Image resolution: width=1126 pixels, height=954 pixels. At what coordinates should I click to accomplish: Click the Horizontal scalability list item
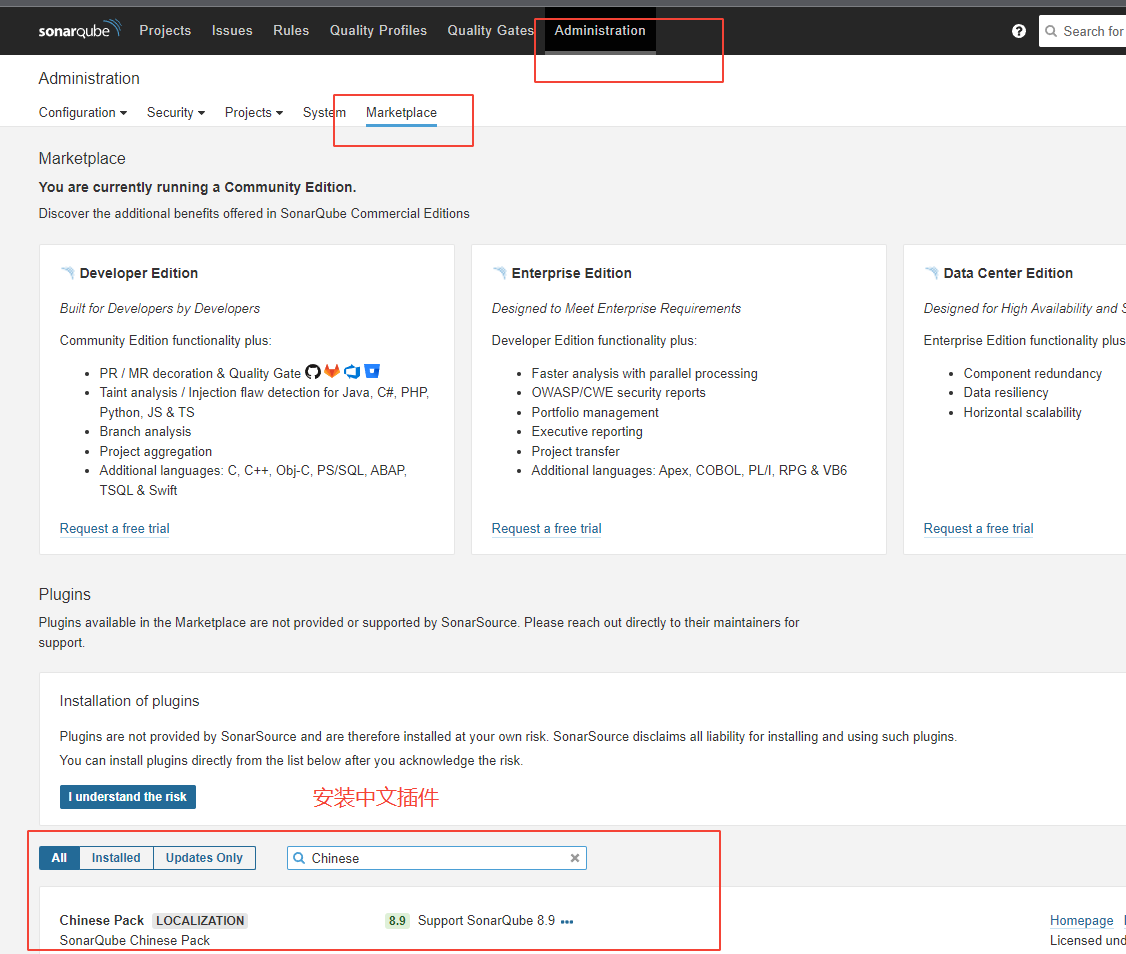1023,412
